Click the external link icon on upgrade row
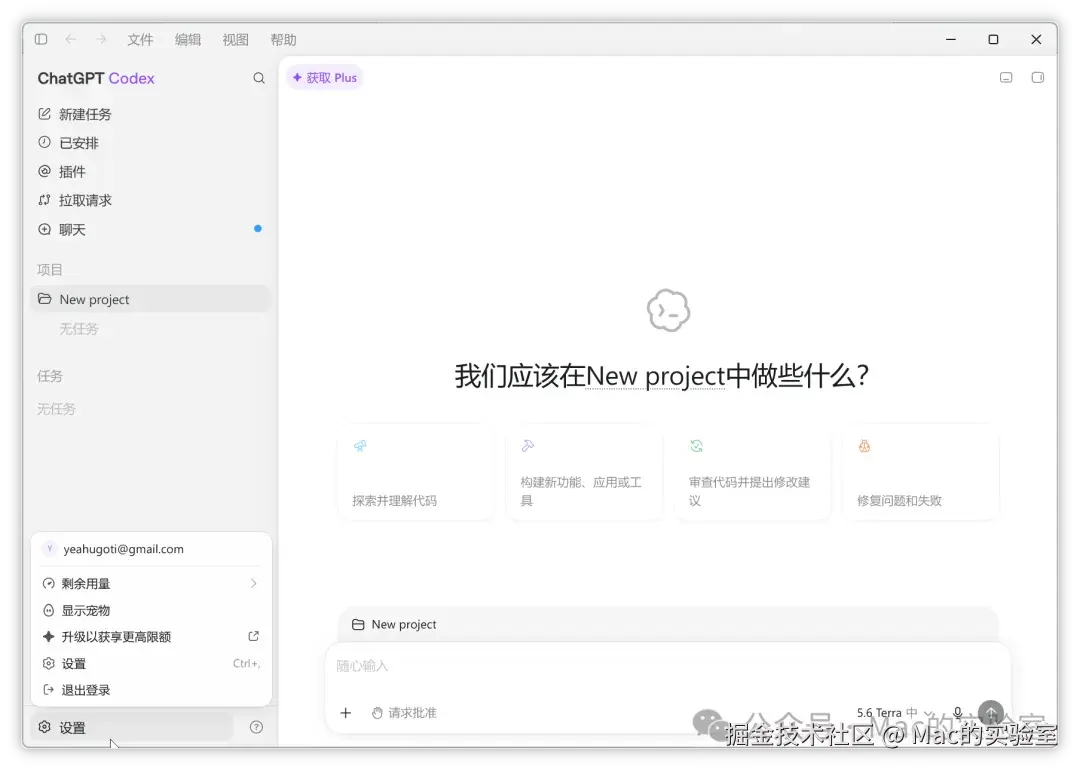Screen dimensions: 1080x770 tap(253, 636)
